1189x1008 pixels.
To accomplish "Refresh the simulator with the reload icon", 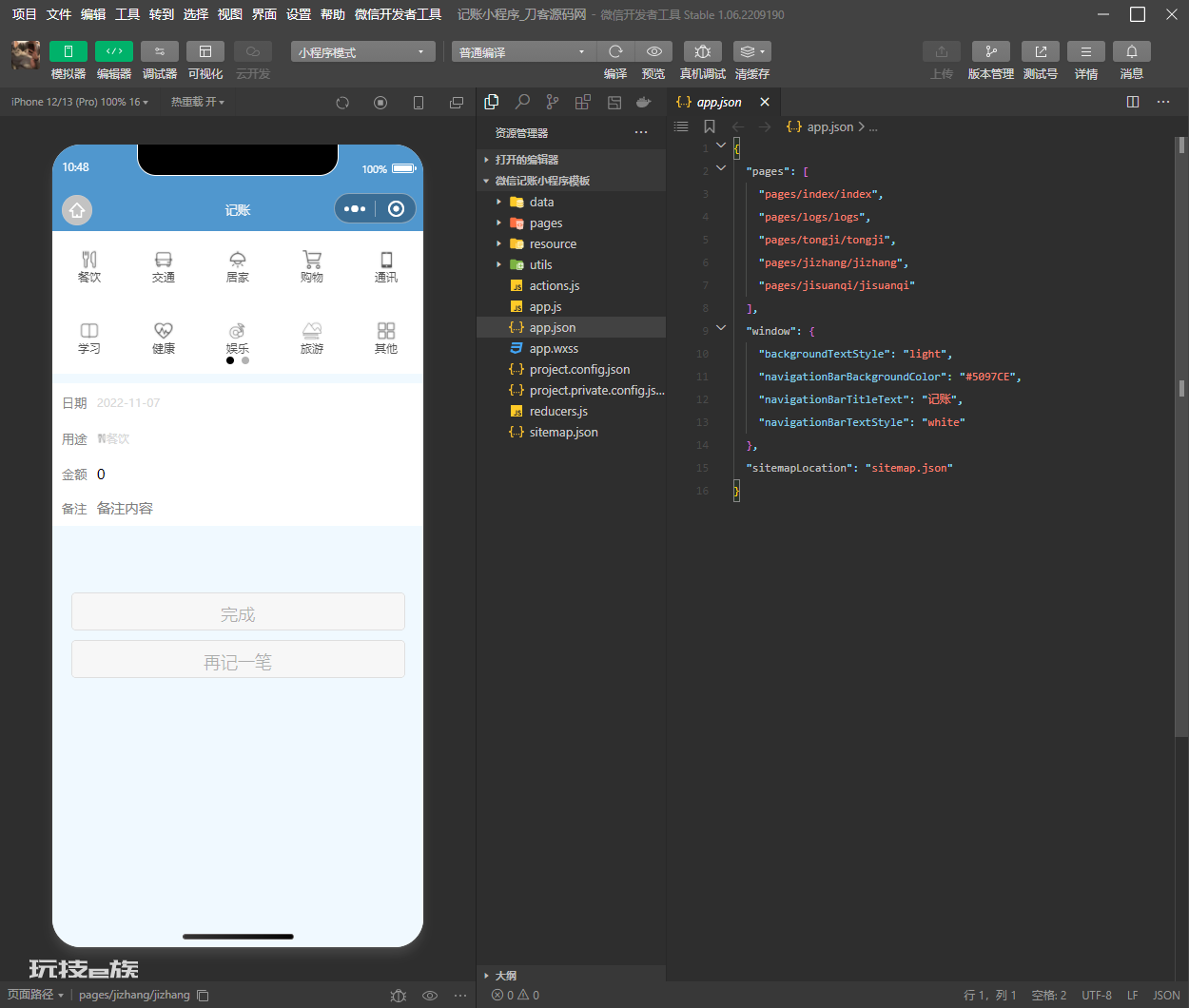I will point(342,103).
